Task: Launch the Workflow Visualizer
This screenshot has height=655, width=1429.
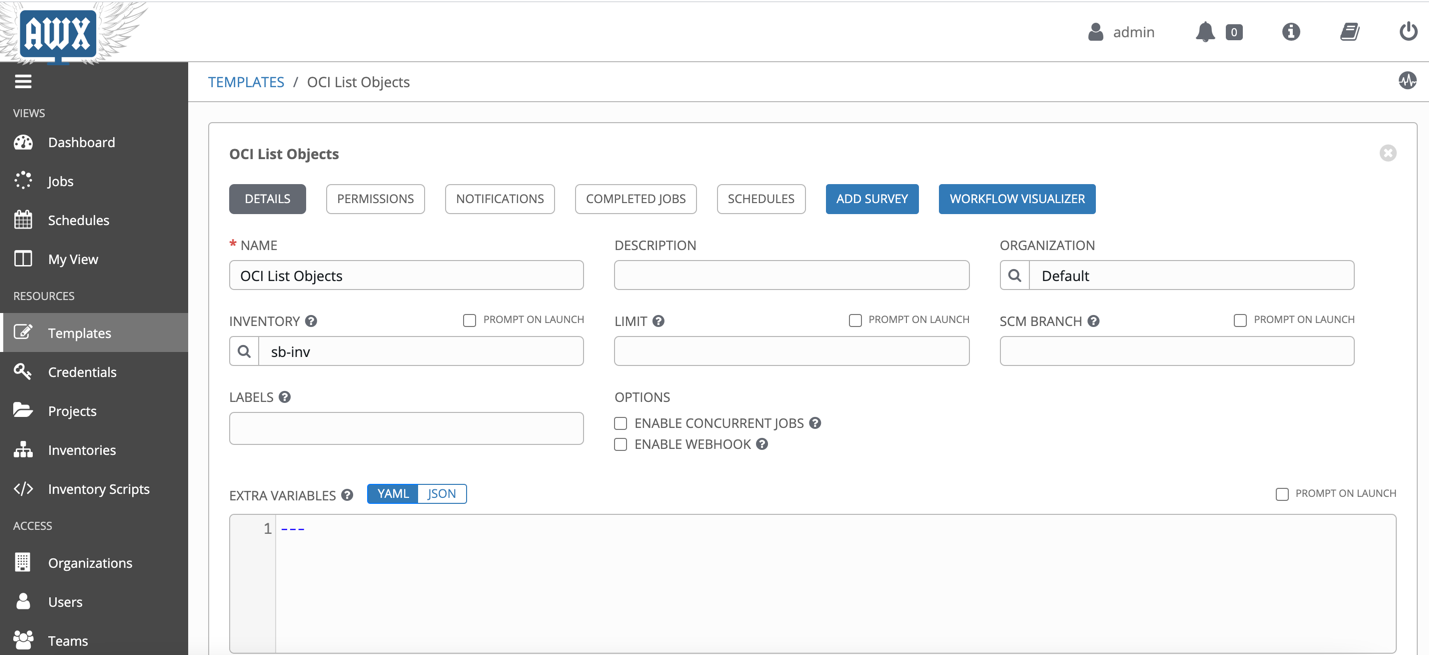Action: (x=1017, y=199)
